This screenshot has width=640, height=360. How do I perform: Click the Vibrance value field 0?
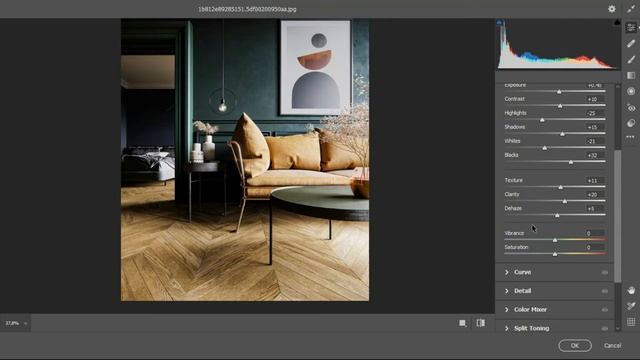tap(595, 233)
